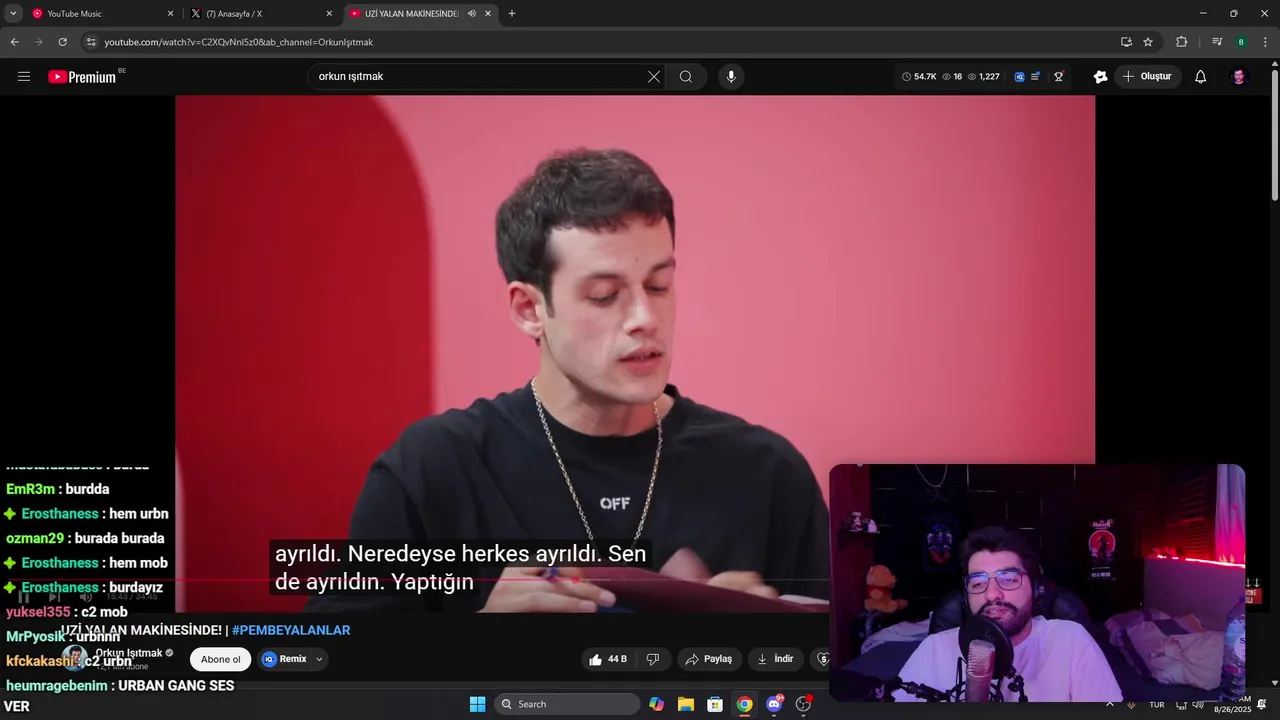1280x720 pixels.
Task: Open Chrome media controls icon
Action: [1217, 42]
